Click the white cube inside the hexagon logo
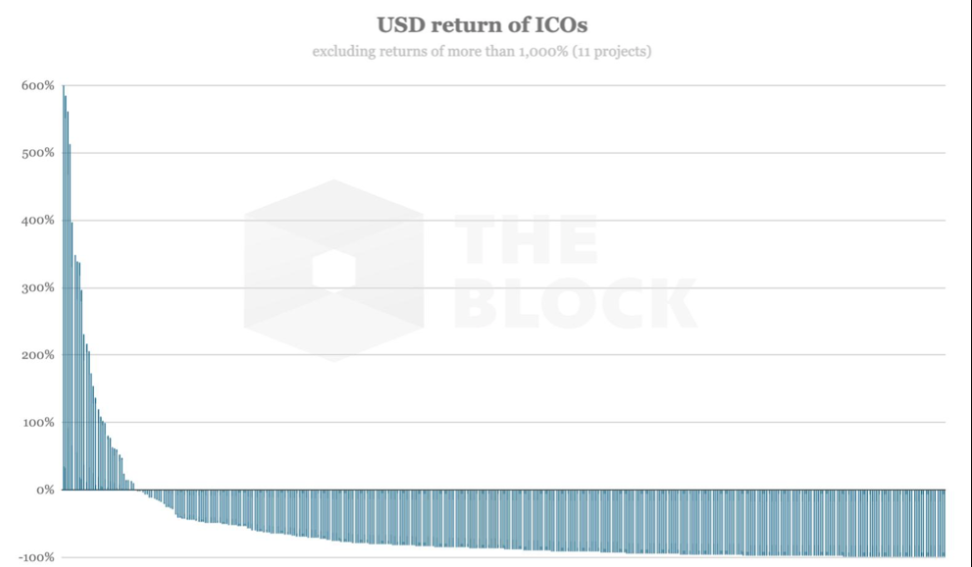 coord(333,271)
